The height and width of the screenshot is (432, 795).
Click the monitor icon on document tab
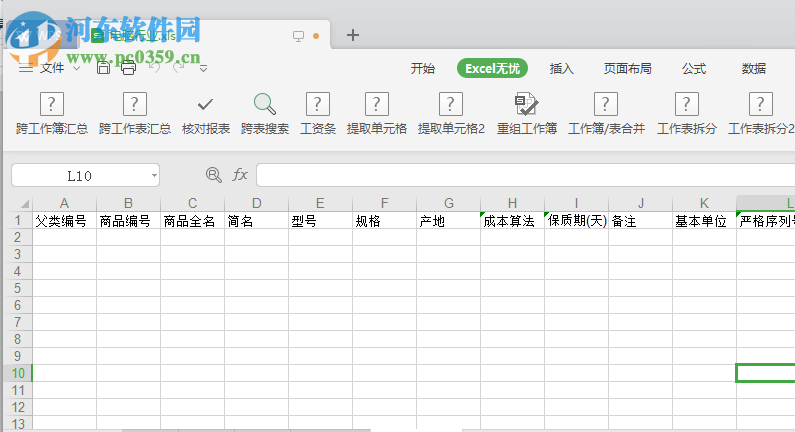tap(298, 36)
